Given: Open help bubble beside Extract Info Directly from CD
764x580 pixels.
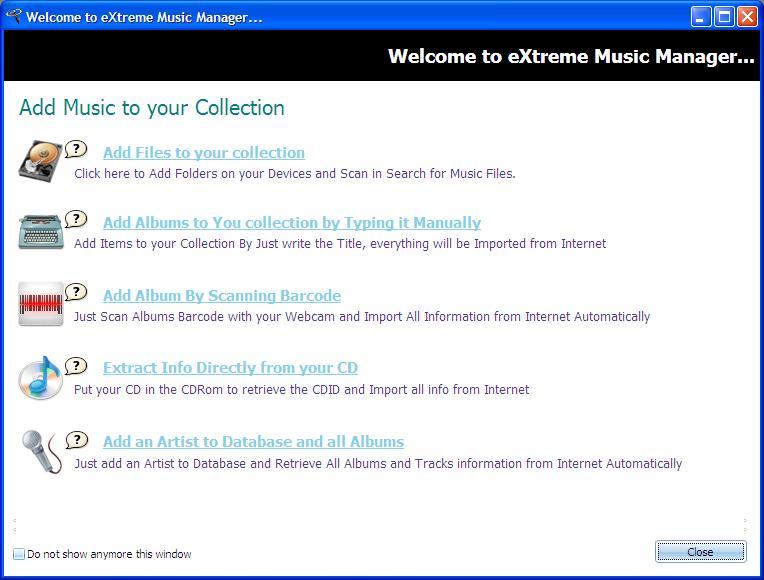Looking at the screenshot, I should tap(76, 365).
